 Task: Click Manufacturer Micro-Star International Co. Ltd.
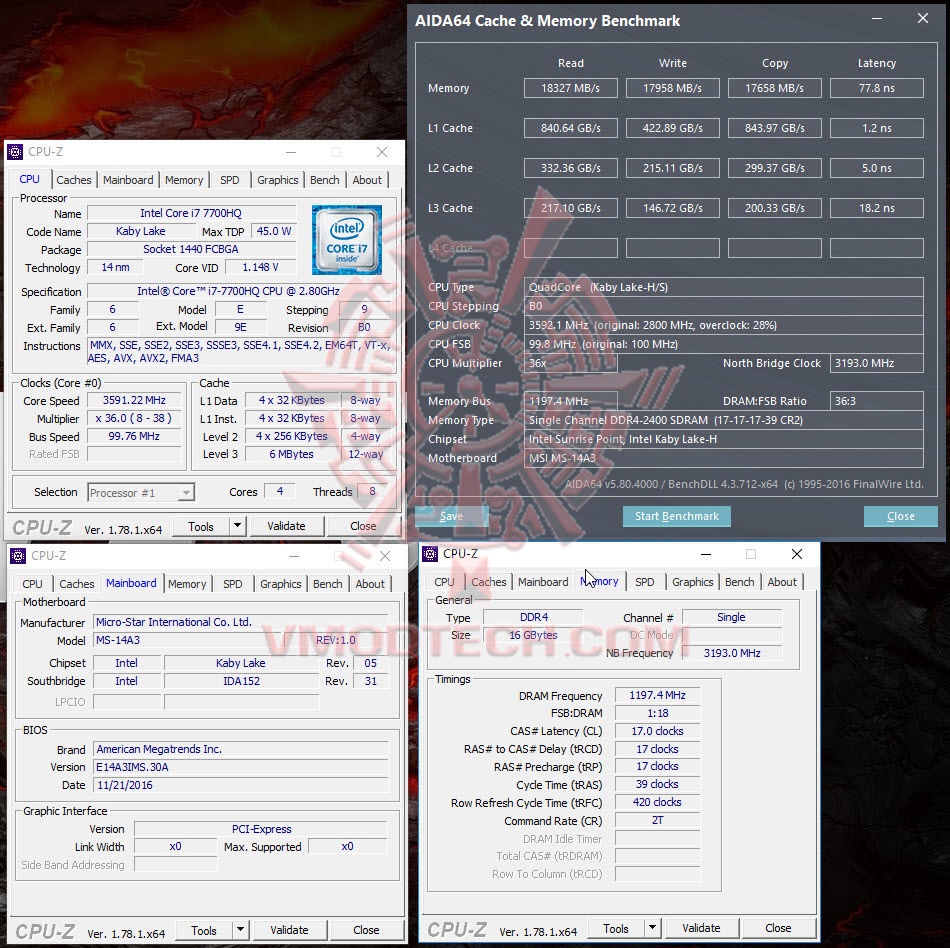[241, 622]
